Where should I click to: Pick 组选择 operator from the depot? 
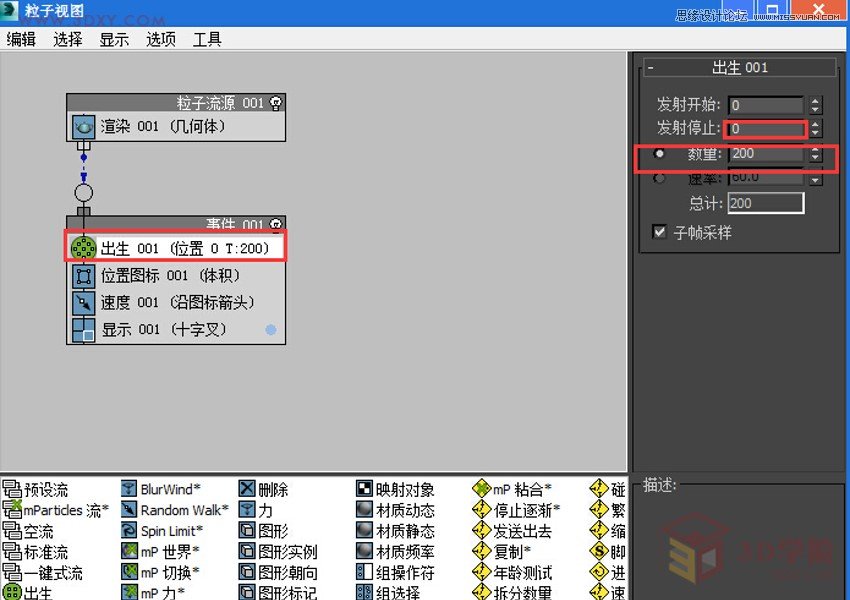click(389, 592)
